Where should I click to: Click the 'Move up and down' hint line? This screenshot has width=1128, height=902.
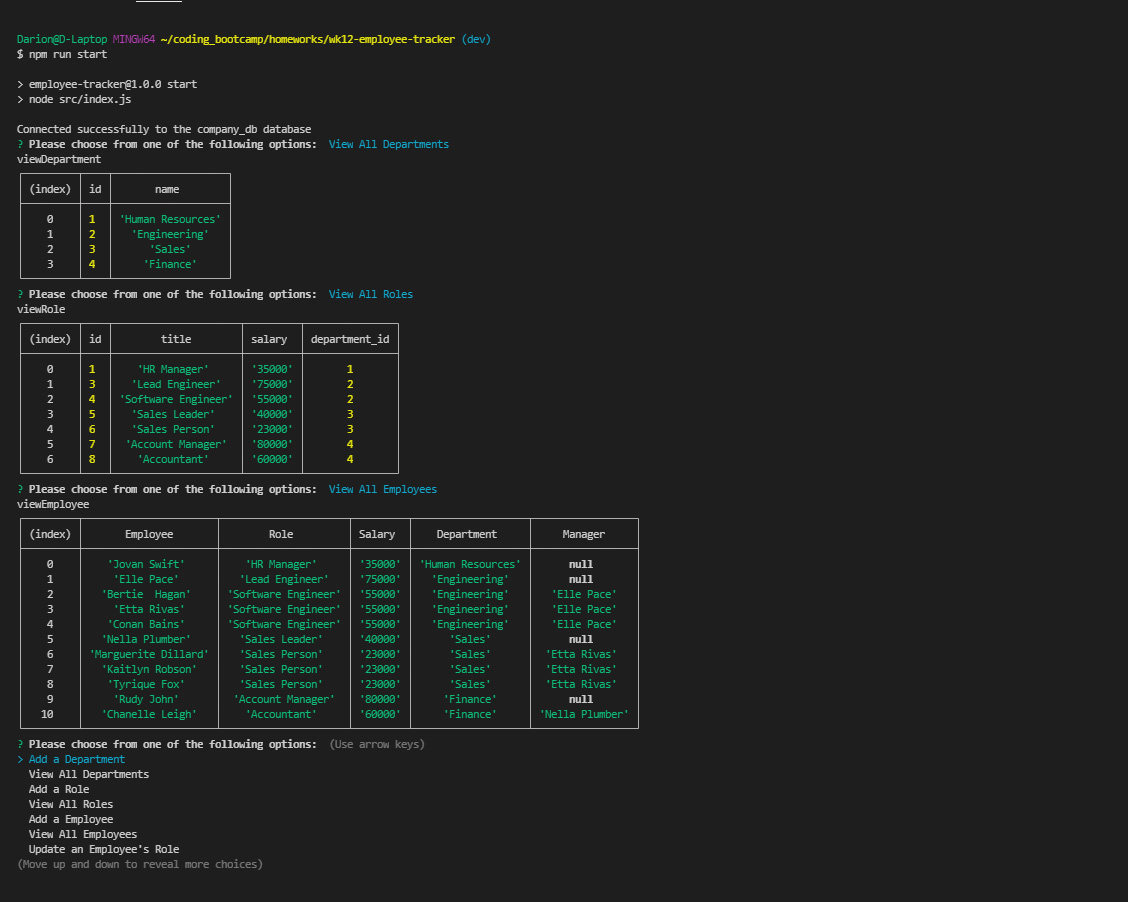(140, 864)
